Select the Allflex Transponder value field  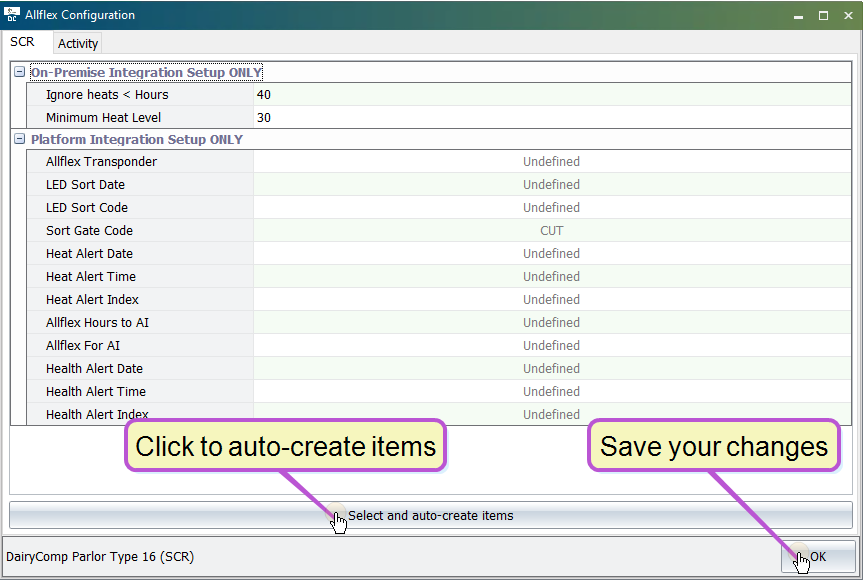click(x=552, y=162)
